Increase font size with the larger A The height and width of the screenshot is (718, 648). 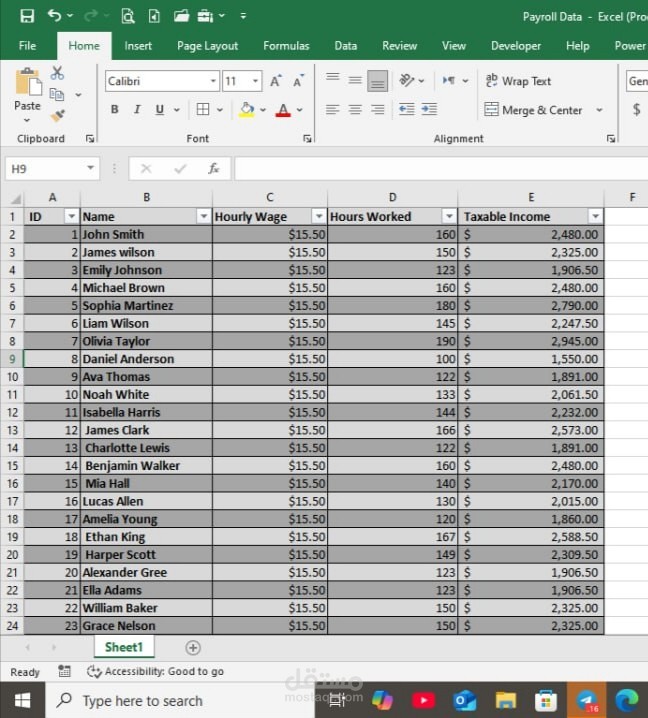(x=276, y=81)
